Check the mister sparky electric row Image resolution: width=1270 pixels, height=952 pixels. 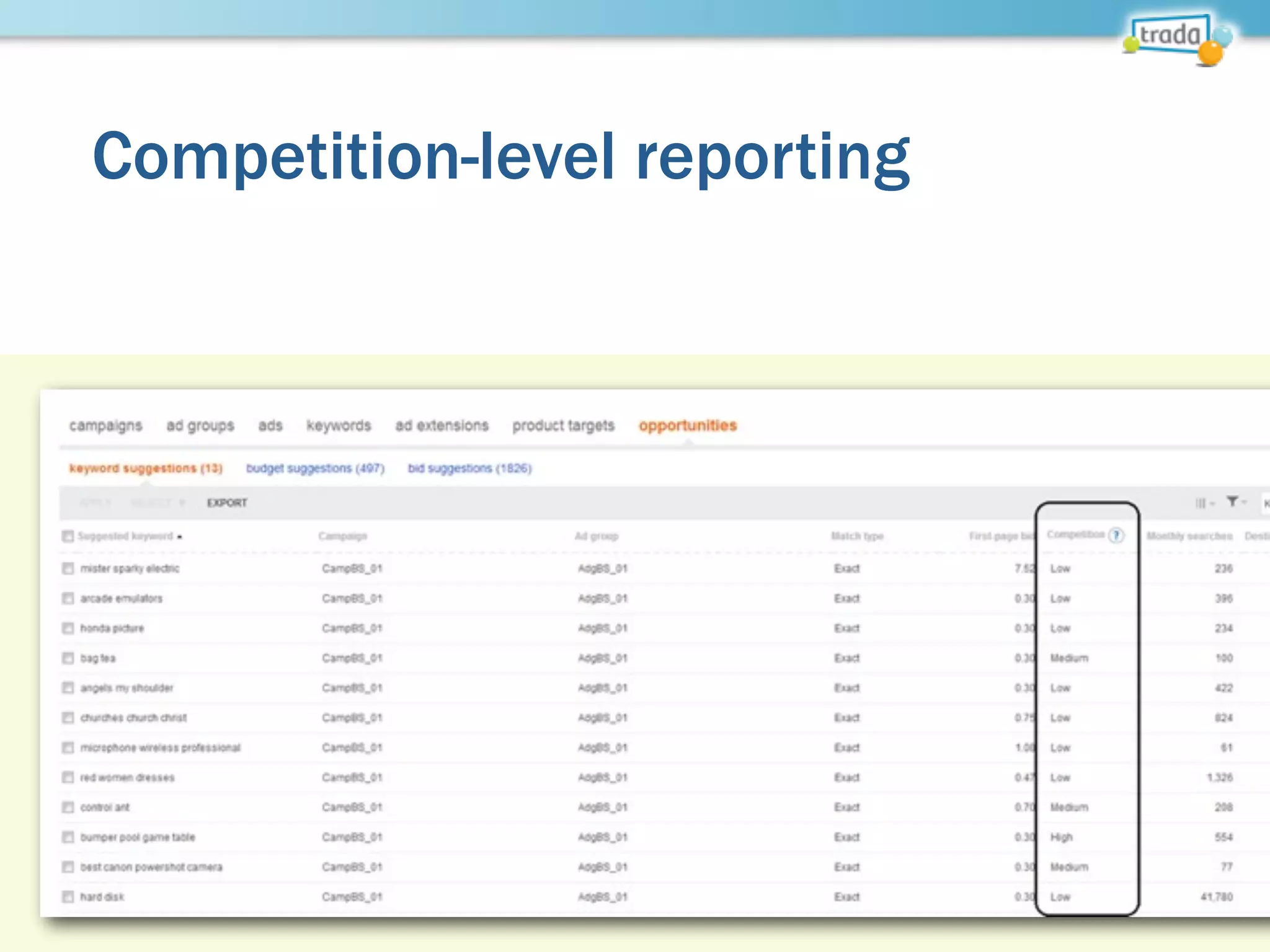point(68,568)
